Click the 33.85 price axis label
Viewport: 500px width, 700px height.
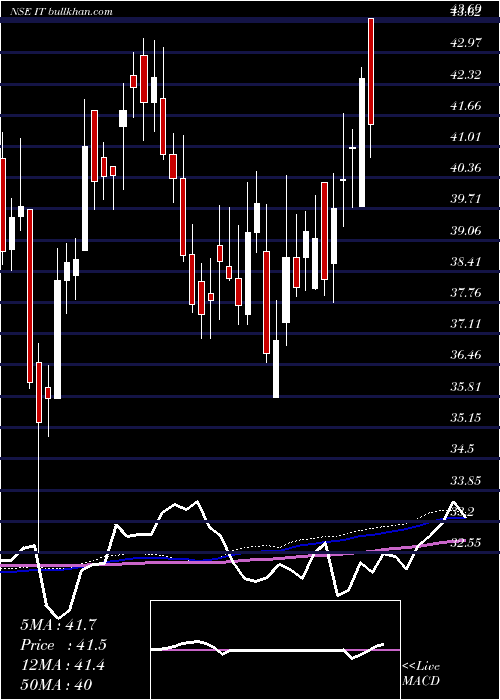[x=467, y=480]
